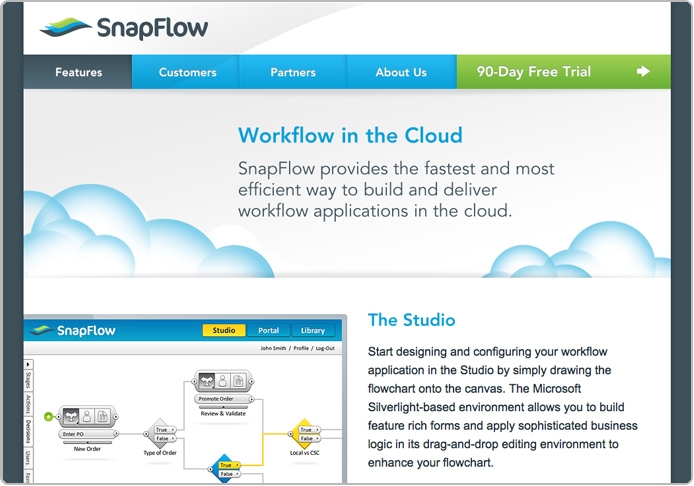Screen dimensions: 694x486
Task: Click the gray Type of Order decision diamond
Action: (x=160, y=434)
